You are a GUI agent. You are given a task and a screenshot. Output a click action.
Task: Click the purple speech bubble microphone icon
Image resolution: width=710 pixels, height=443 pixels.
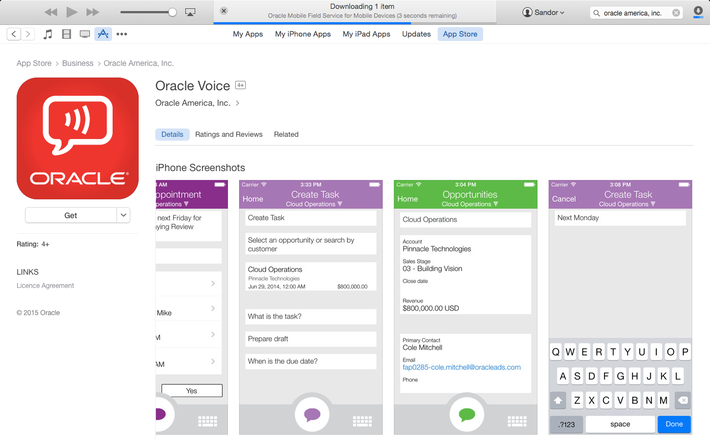click(x=312, y=414)
